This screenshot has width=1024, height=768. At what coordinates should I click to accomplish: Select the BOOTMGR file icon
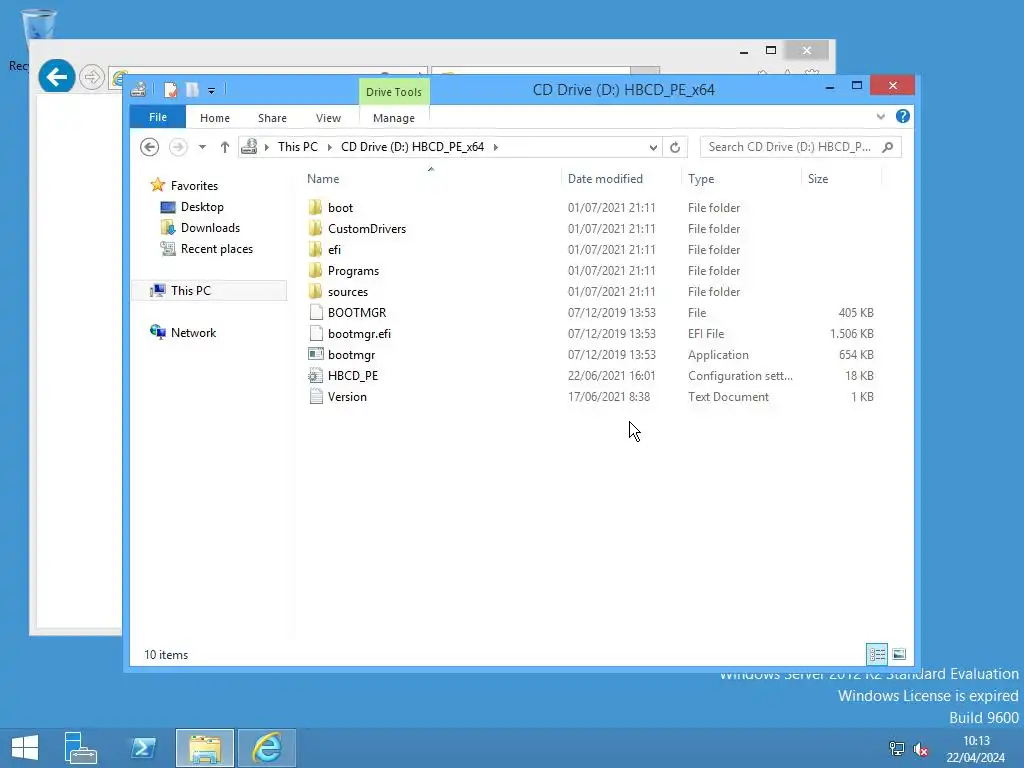coord(316,312)
